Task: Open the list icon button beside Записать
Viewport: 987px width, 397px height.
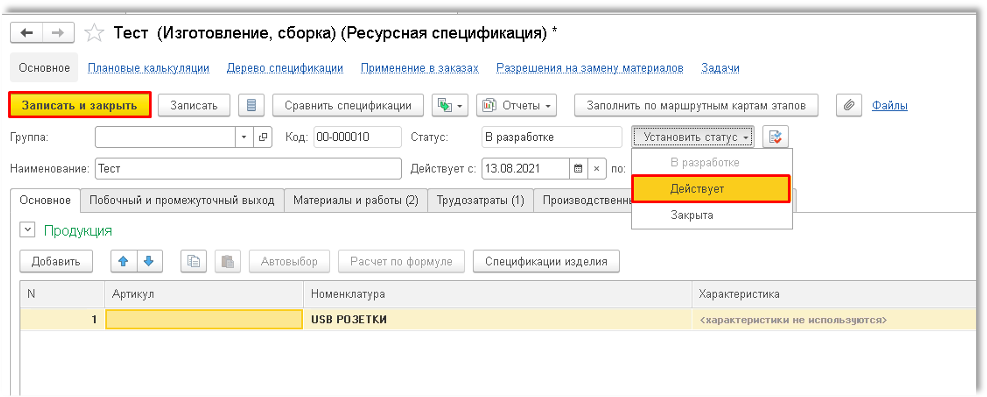Action: 251,105
